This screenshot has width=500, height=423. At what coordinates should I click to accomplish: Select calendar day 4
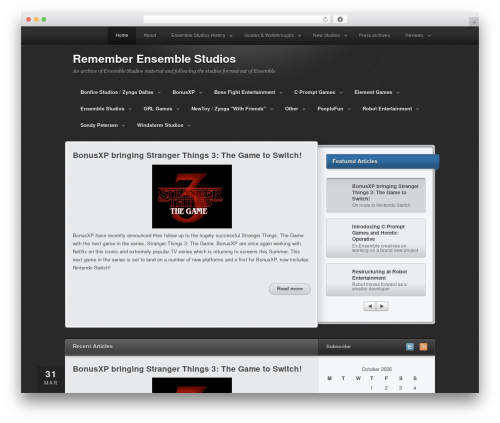tap(415, 388)
